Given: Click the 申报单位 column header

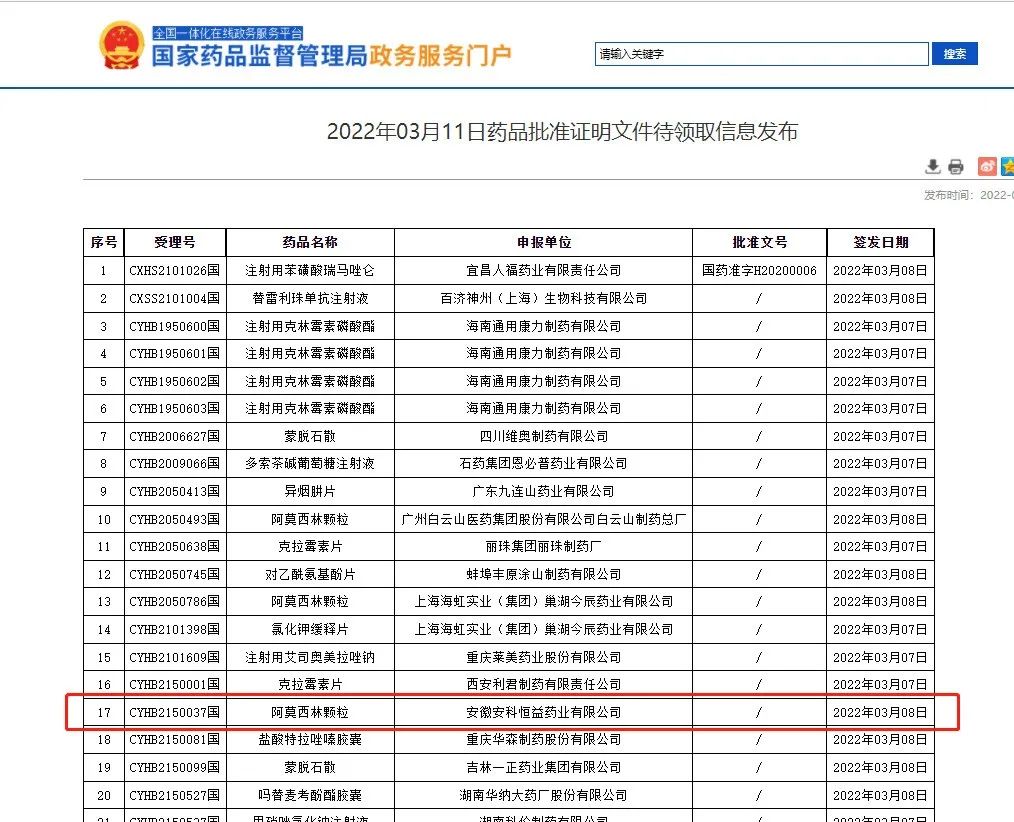Looking at the screenshot, I should (x=543, y=242).
